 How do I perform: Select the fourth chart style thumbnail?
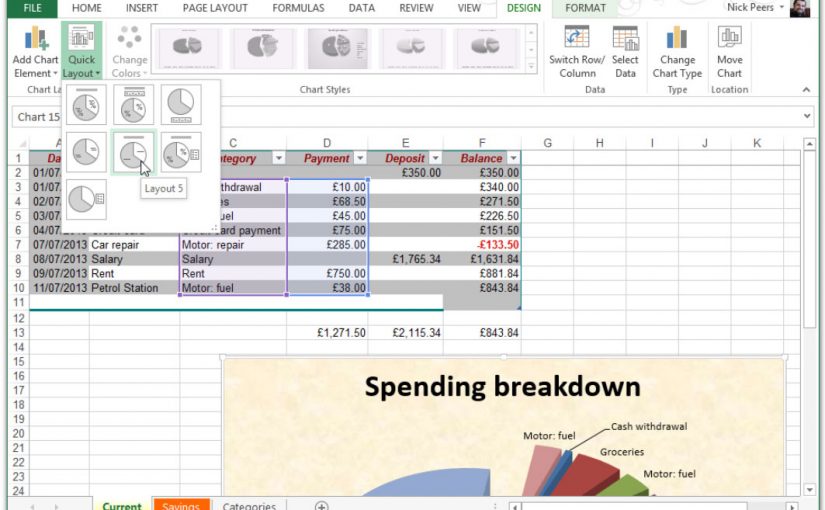[411, 49]
